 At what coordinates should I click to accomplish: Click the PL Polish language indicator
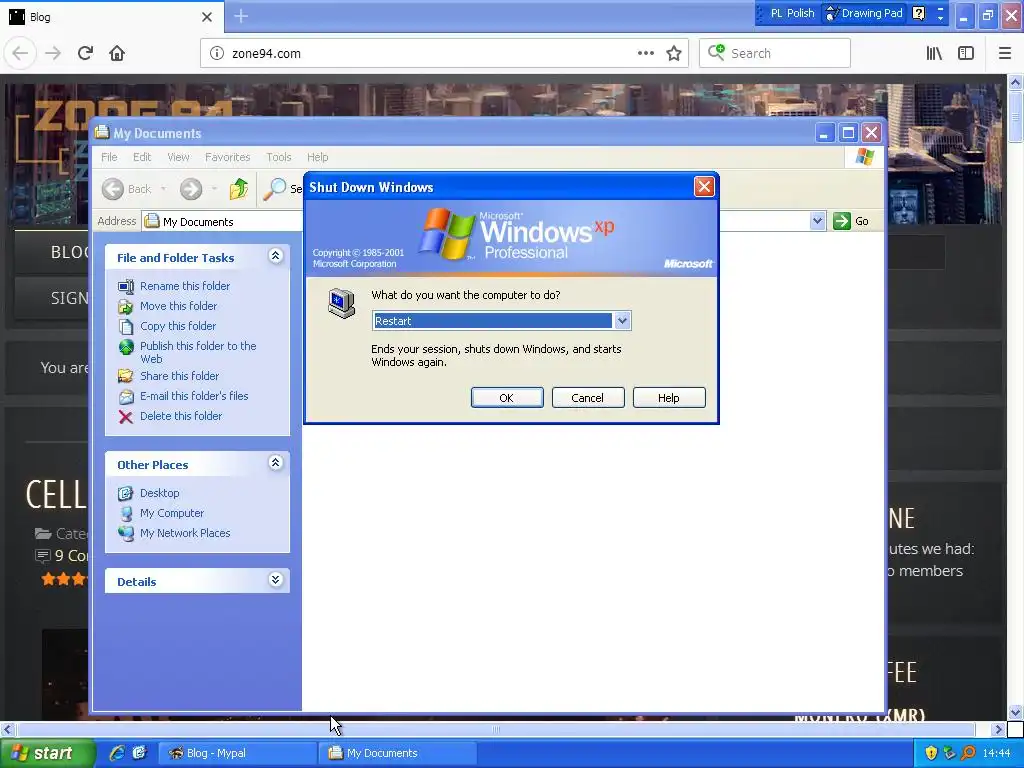tap(792, 13)
